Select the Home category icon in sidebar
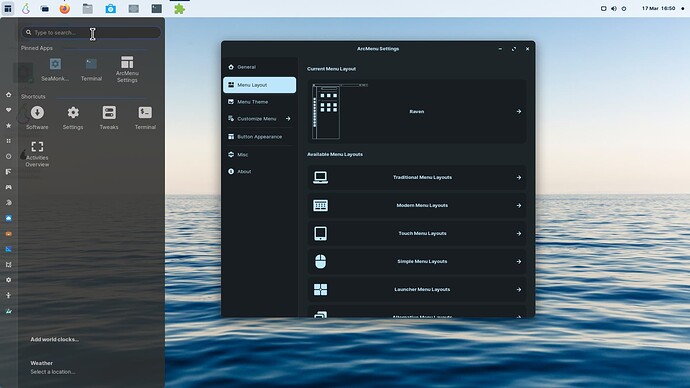This screenshot has width=690, height=388. 8,95
